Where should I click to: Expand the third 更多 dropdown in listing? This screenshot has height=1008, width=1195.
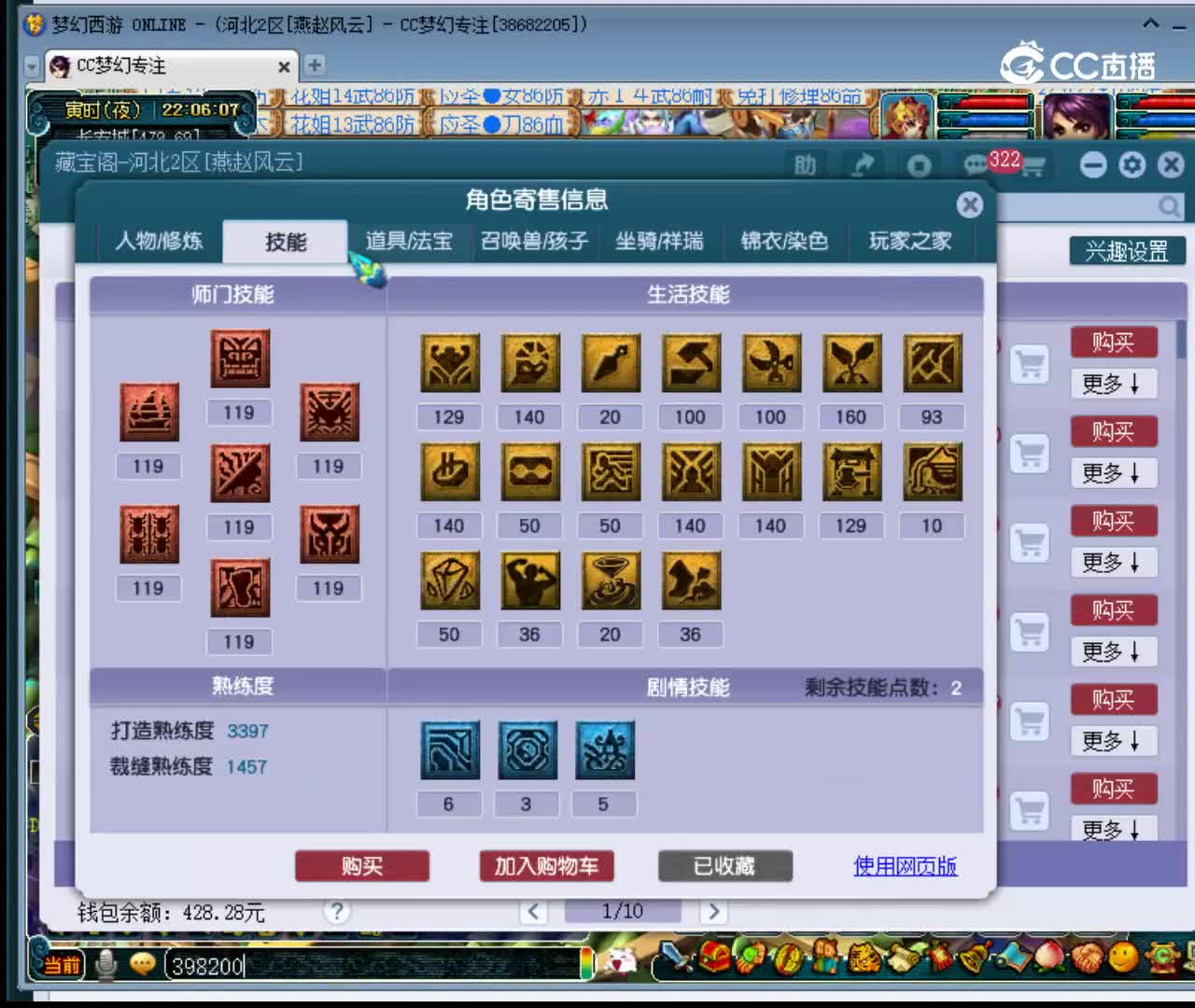[1114, 562]
